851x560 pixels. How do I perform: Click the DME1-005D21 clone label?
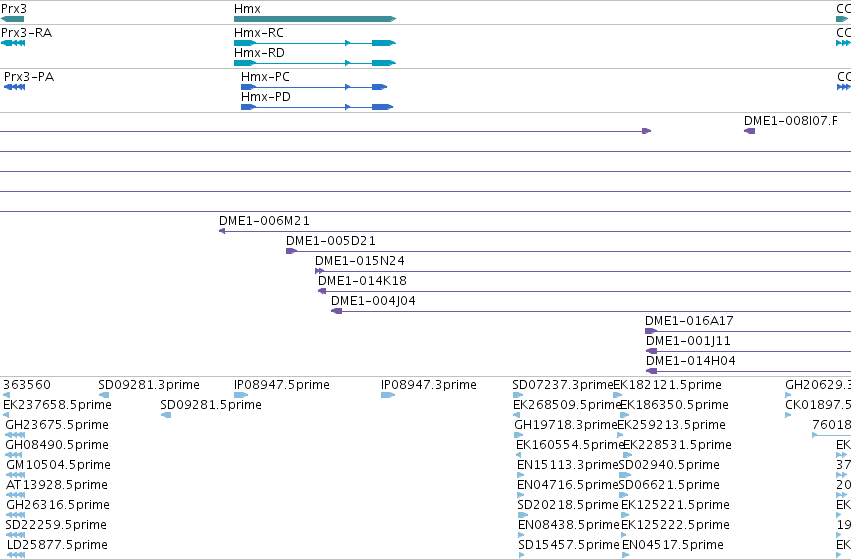click(331, 241)
